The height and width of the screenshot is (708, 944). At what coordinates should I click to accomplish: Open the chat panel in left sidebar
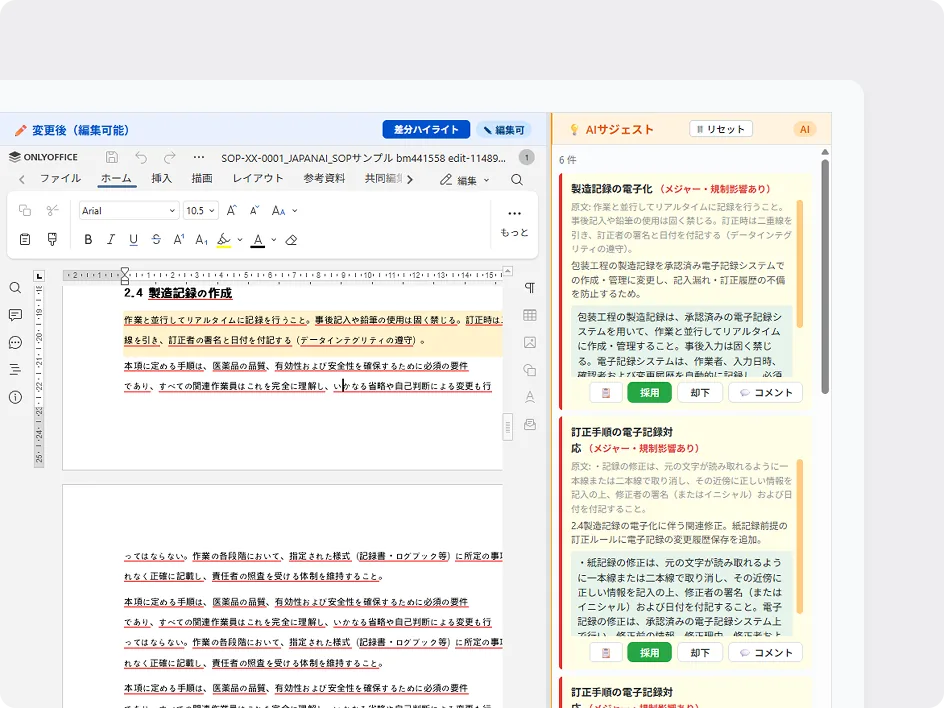pos(16,343)
